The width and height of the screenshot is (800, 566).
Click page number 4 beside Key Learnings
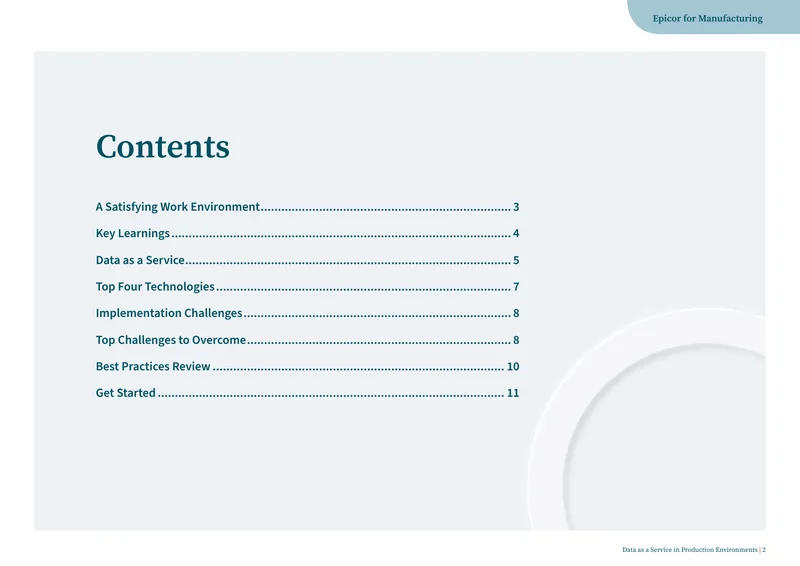coord(516,233)
